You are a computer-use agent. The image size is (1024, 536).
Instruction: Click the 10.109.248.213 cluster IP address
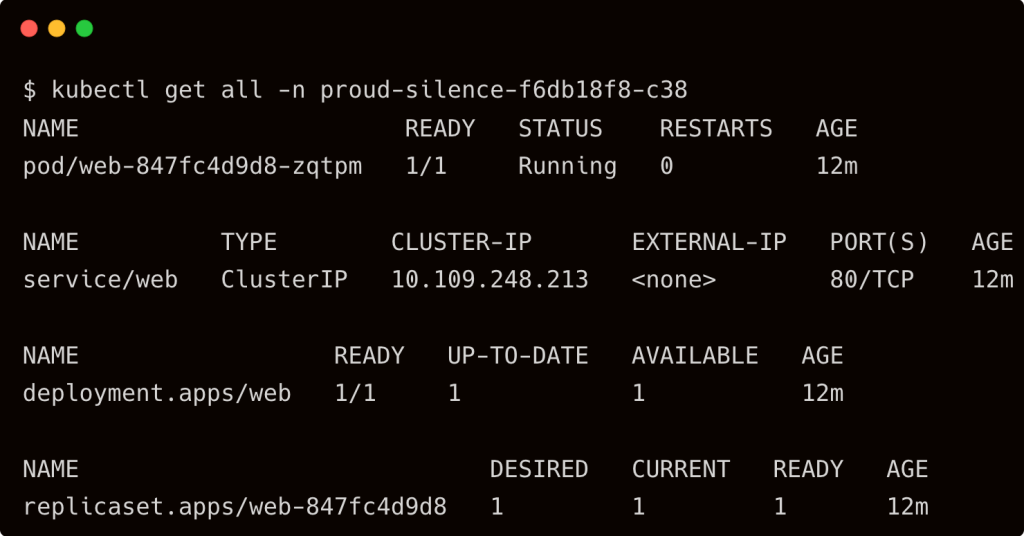click(x=490, y=279)
